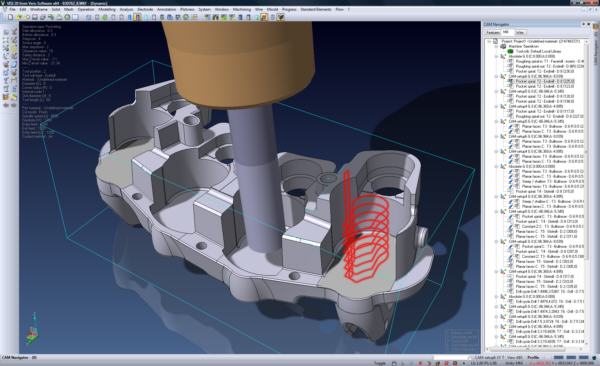This screenshot has width=600, height=366.
Task: Click the green Tool-crib library icon
Action: click(510, 51)
